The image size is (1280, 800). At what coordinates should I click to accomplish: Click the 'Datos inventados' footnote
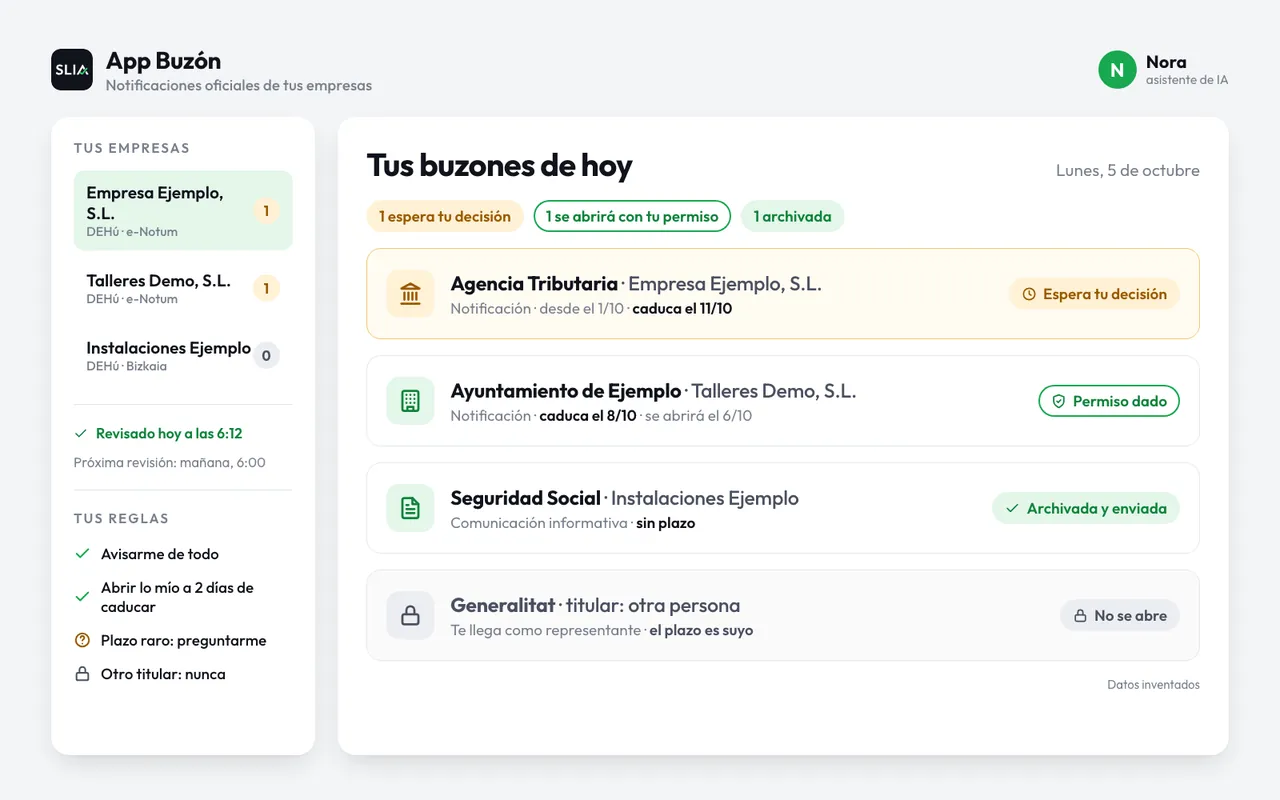(1153, 685)
